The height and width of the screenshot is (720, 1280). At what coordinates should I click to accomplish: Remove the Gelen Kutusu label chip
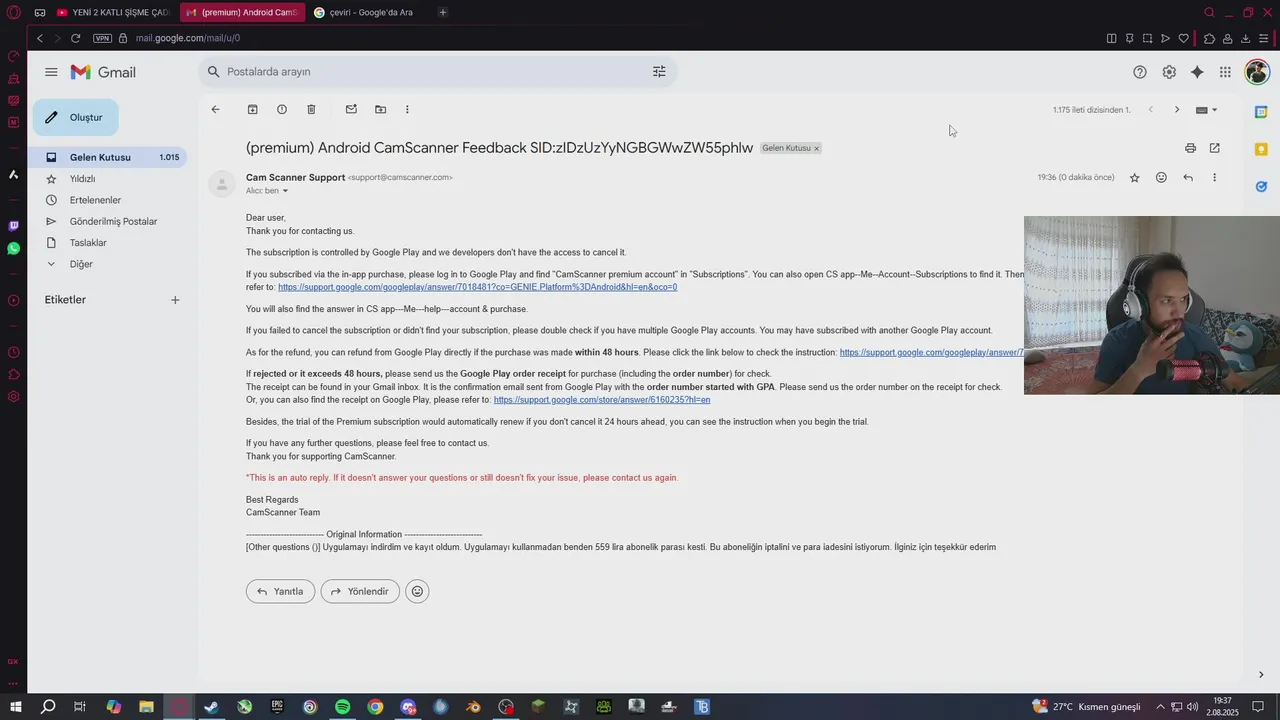click(x=816, y=148)
